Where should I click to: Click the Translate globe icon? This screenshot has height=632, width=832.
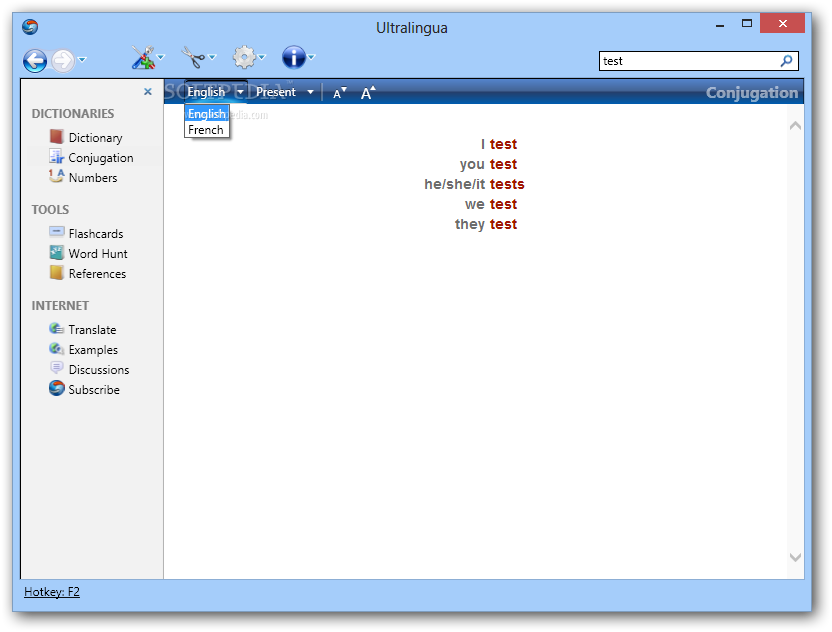56,328
